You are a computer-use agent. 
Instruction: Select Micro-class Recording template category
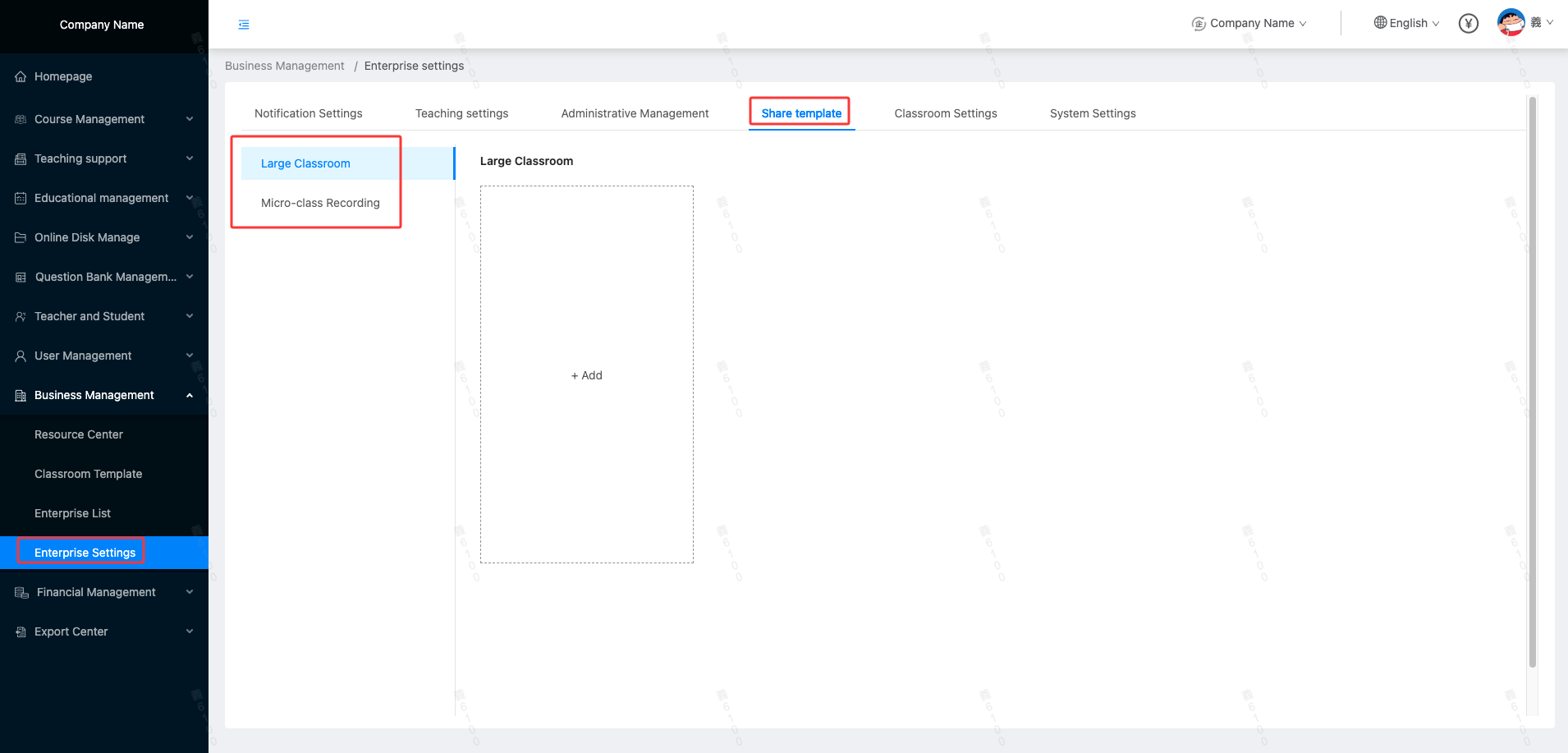(x=320, y=203)
